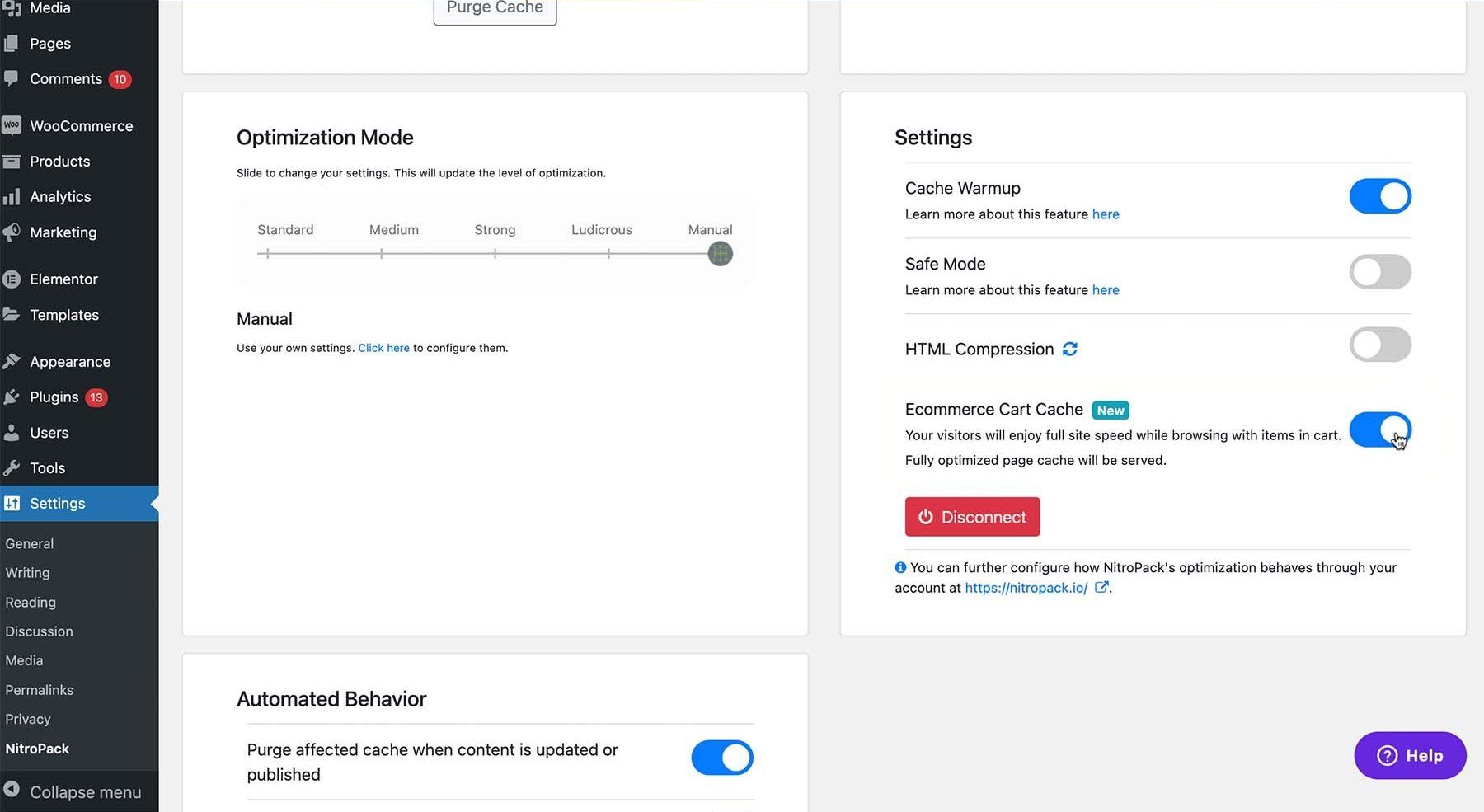
Task: Enable the Safe Mode toggle
Action: 1379,272
